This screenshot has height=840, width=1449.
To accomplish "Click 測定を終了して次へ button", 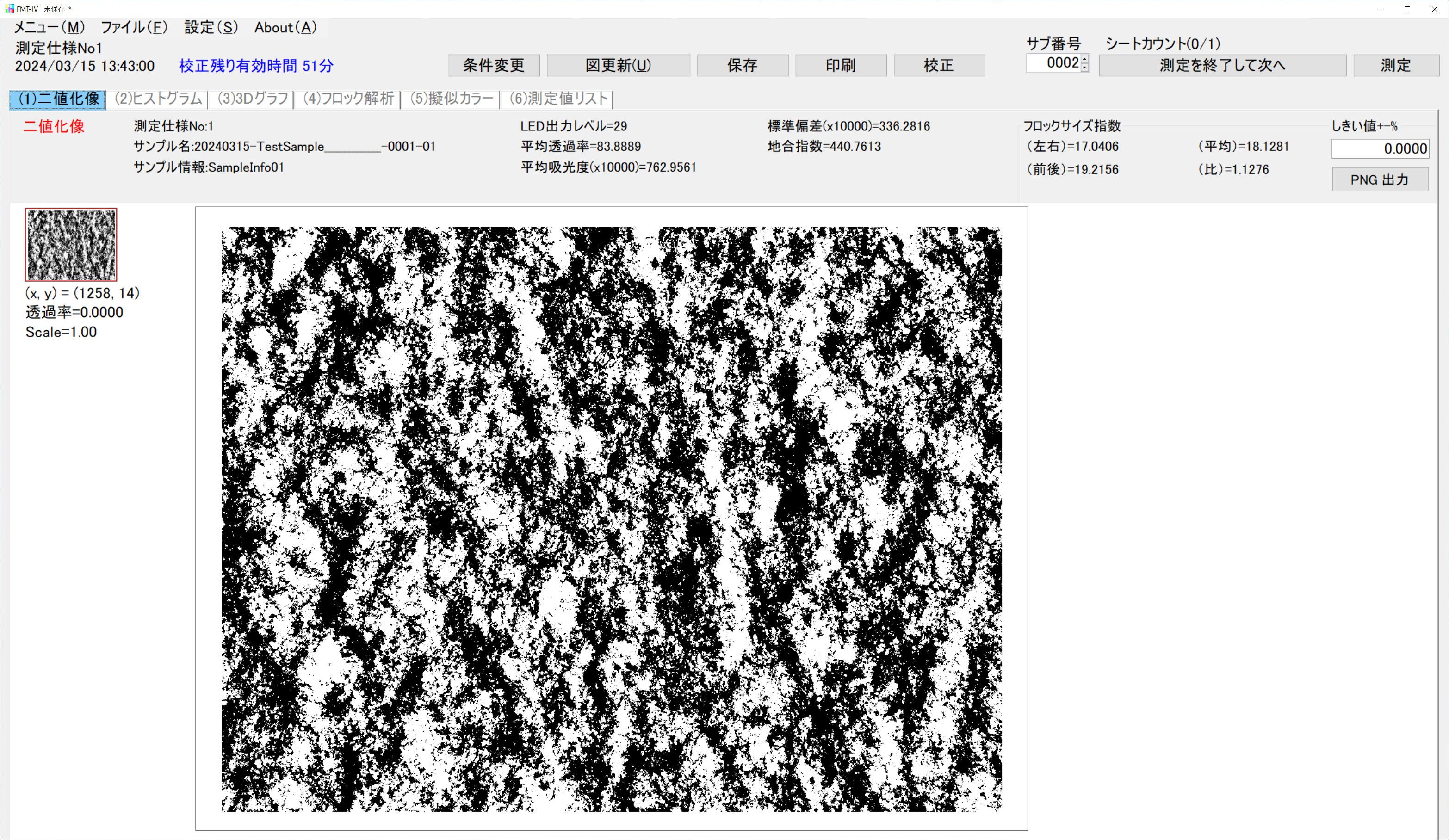I will (x=1222, y=65).
